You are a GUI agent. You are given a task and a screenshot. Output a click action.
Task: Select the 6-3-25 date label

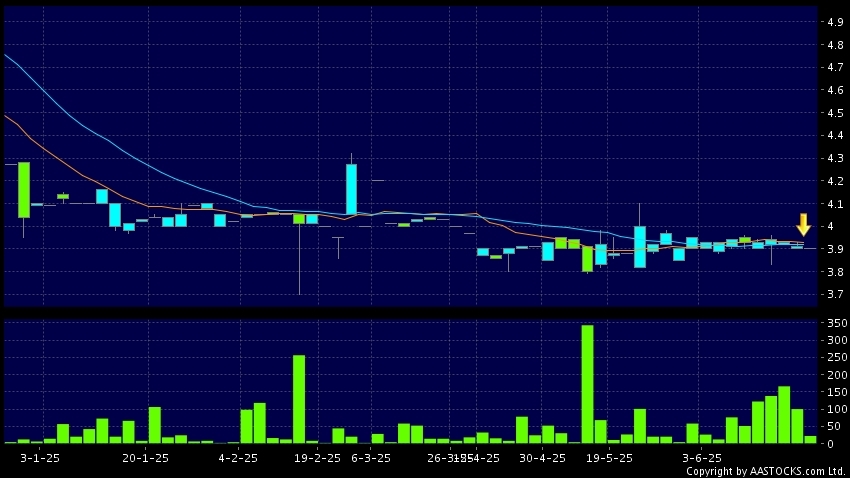pos(371,458)
